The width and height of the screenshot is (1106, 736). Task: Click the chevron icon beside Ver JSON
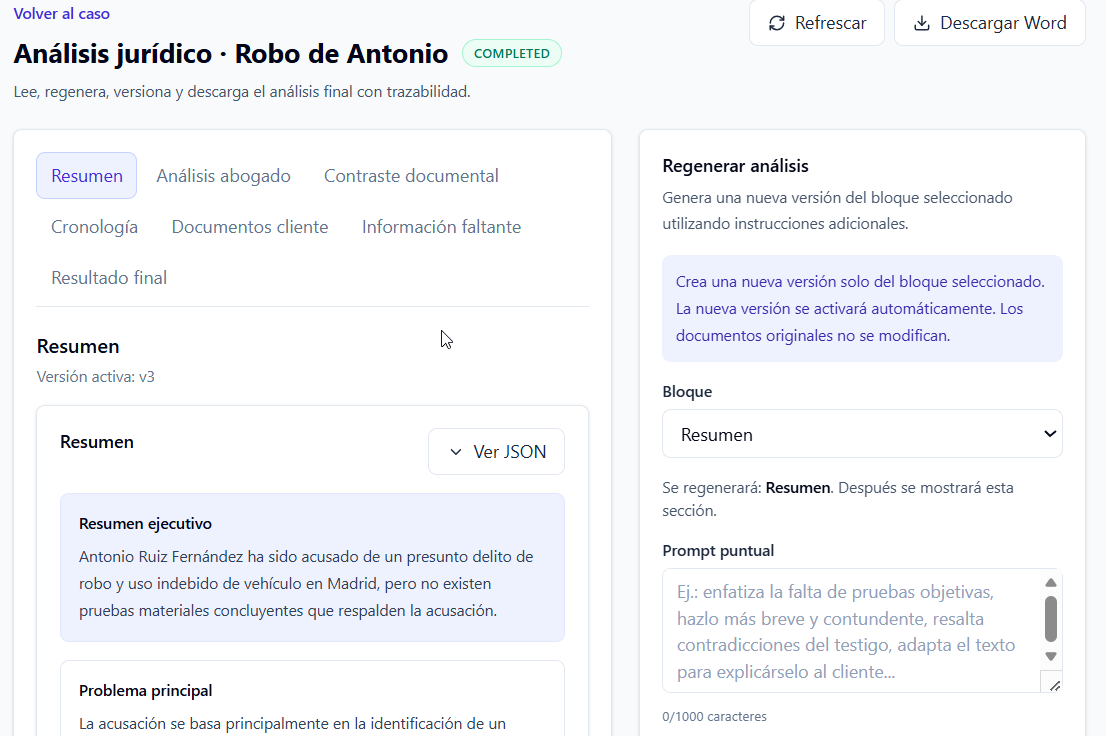tap(456, 452)
